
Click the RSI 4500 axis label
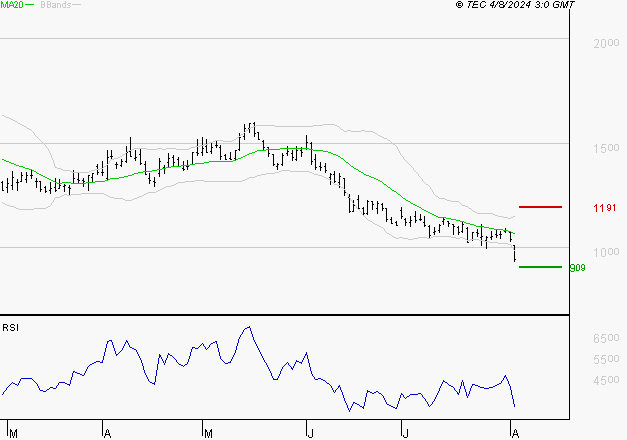tap(606, 380)
